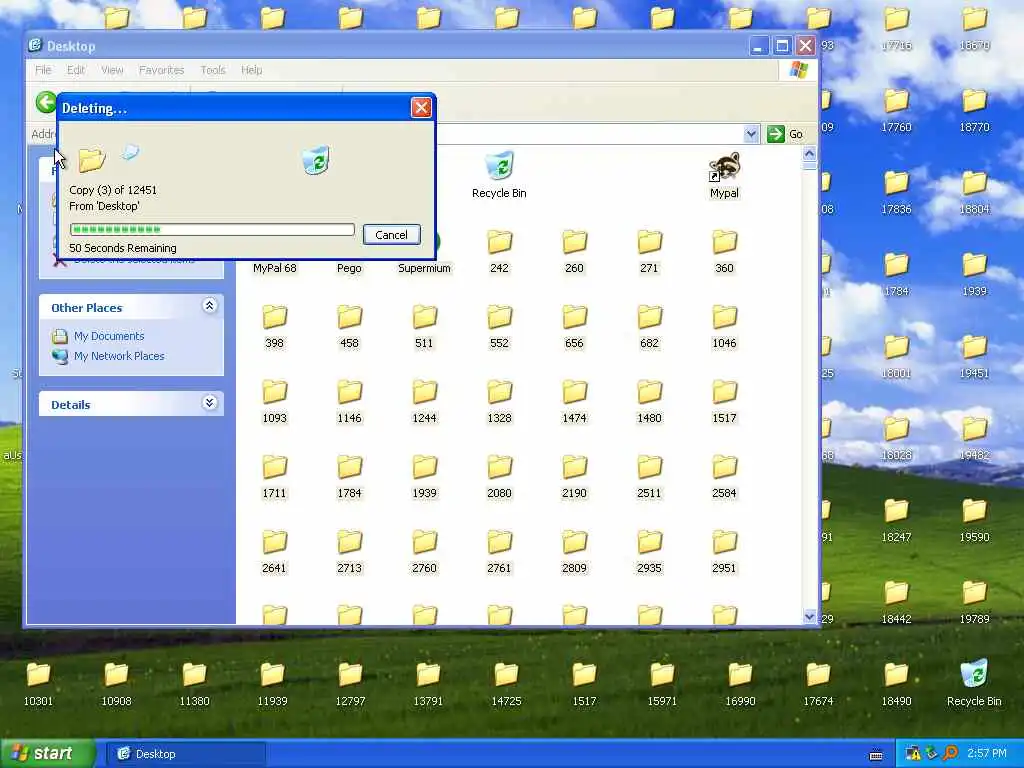Open My Network Places link
The height and width of the screenshot is (768, 1024).
click(x=119, y=356)
